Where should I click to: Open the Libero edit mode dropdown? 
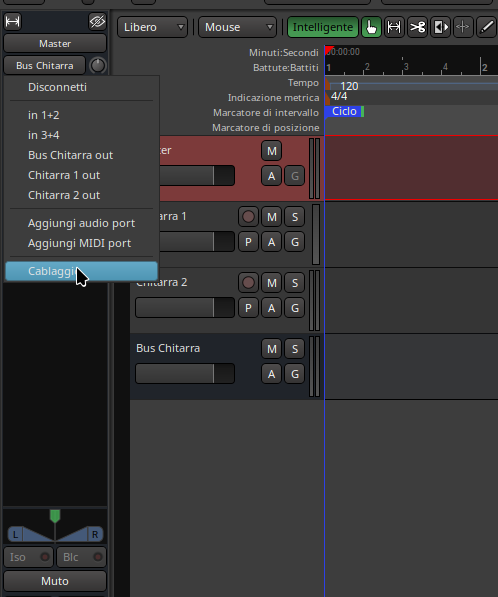point(152,27)
